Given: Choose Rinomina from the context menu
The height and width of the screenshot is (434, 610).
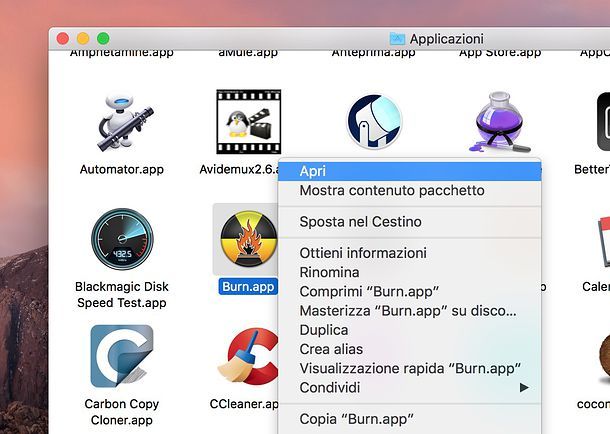Looking at the screenshot, I should point(410,272).
